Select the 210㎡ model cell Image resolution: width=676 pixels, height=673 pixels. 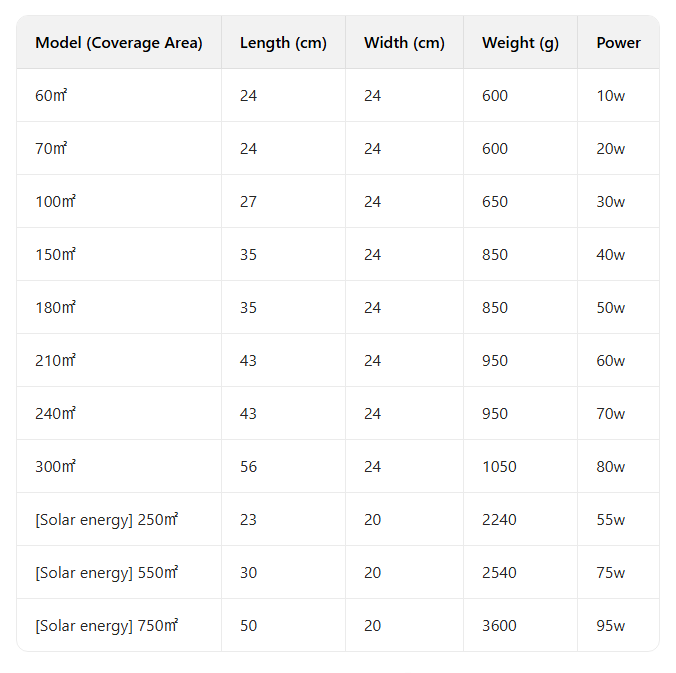[x=55, y=361]
